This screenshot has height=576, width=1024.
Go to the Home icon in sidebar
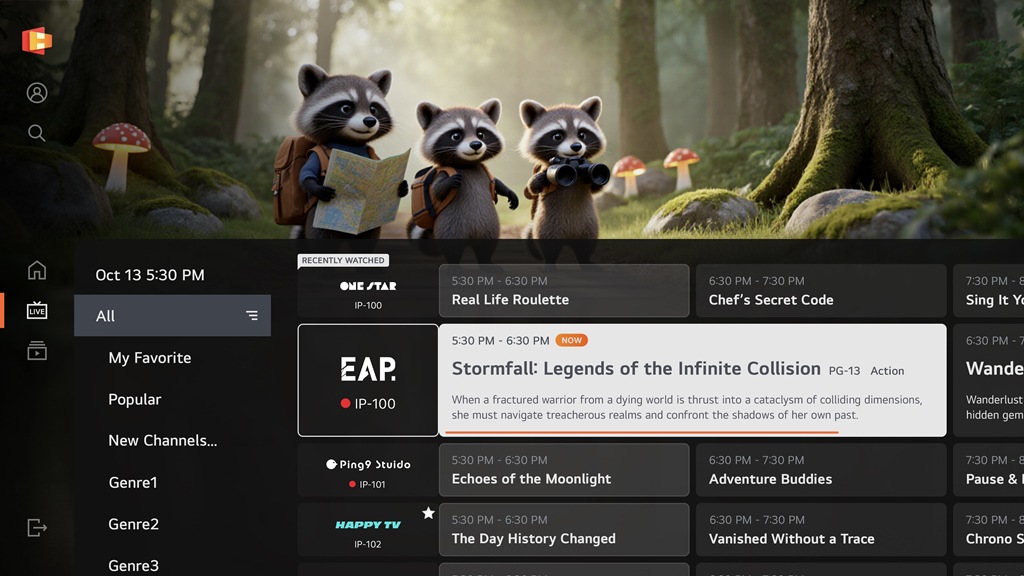pos(37,270)
